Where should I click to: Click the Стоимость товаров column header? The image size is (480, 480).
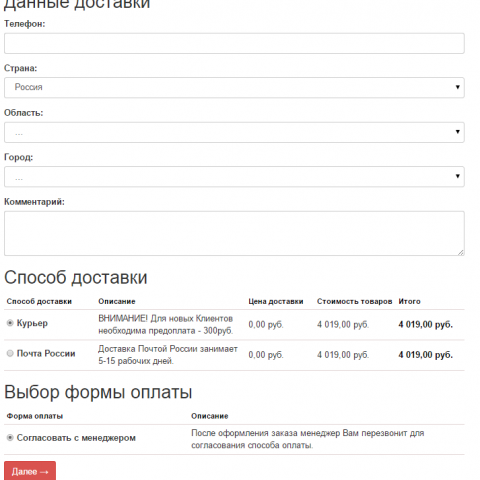coord(355,301)
